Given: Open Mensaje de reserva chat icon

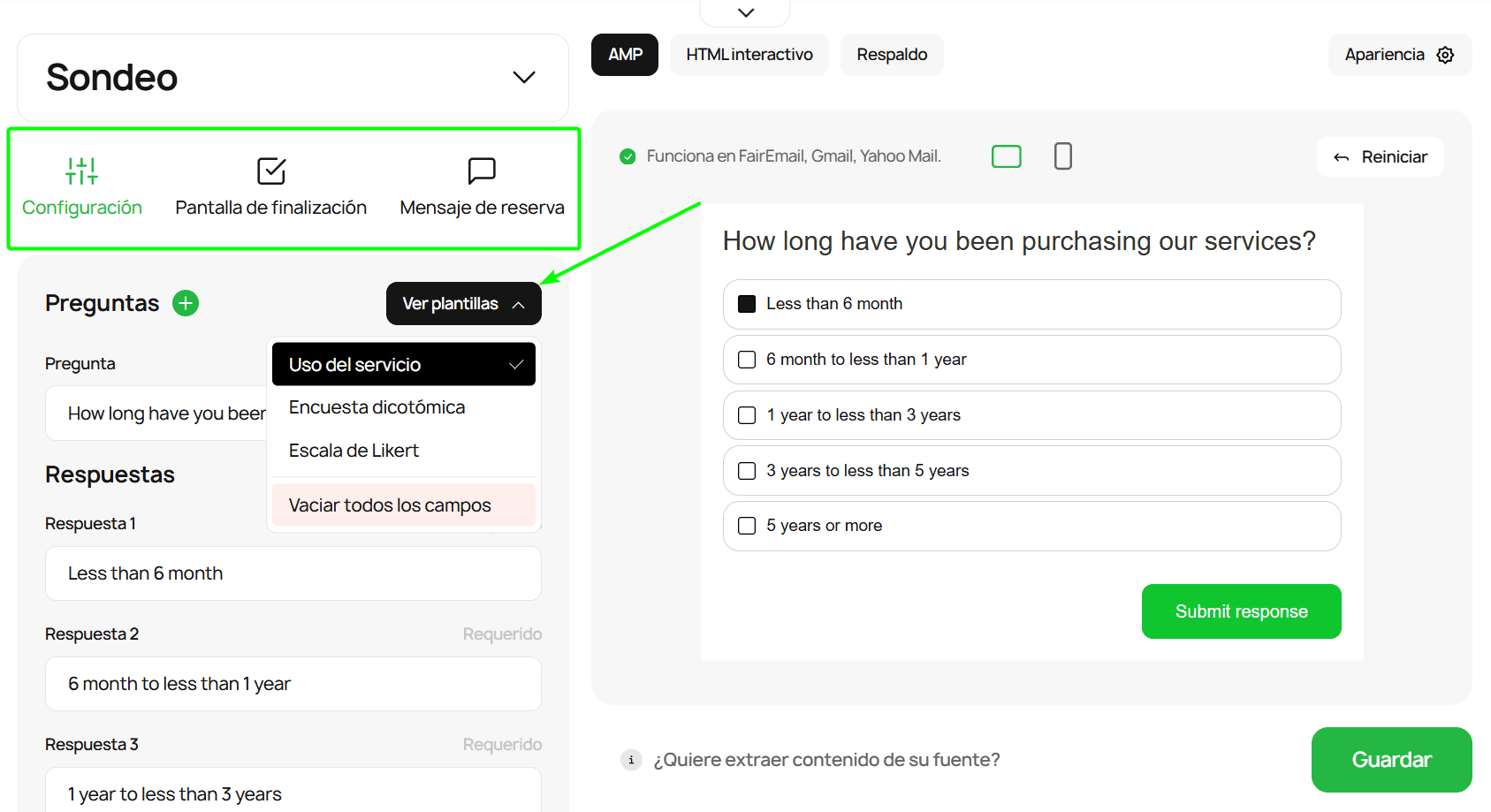Looking at the screenshot, I should coord(482,171).
